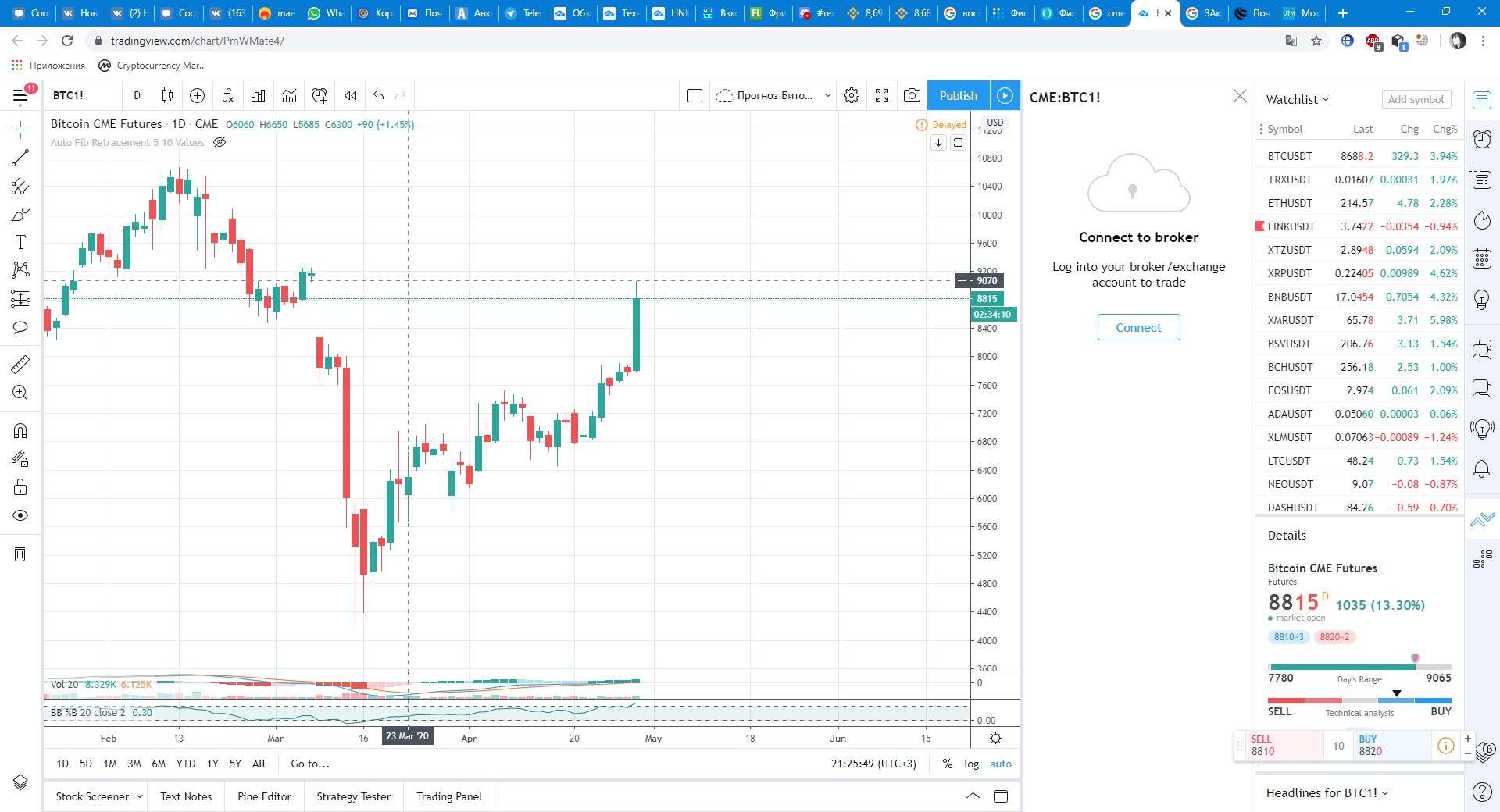
Task: Undo the last chart action
Action: point(379,95)
